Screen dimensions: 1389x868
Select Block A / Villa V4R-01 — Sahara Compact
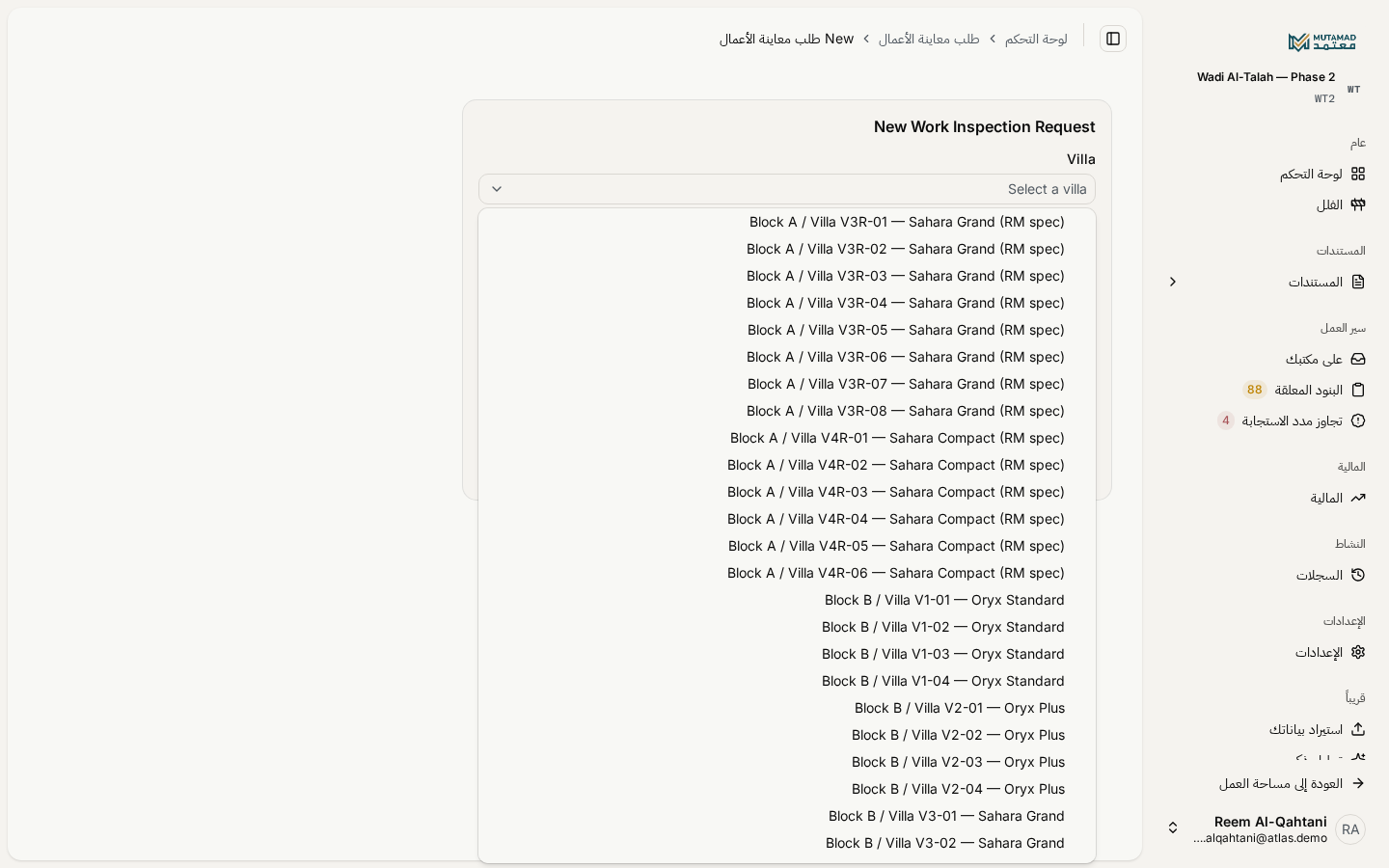pyautogui.click(x=787, y=438)
